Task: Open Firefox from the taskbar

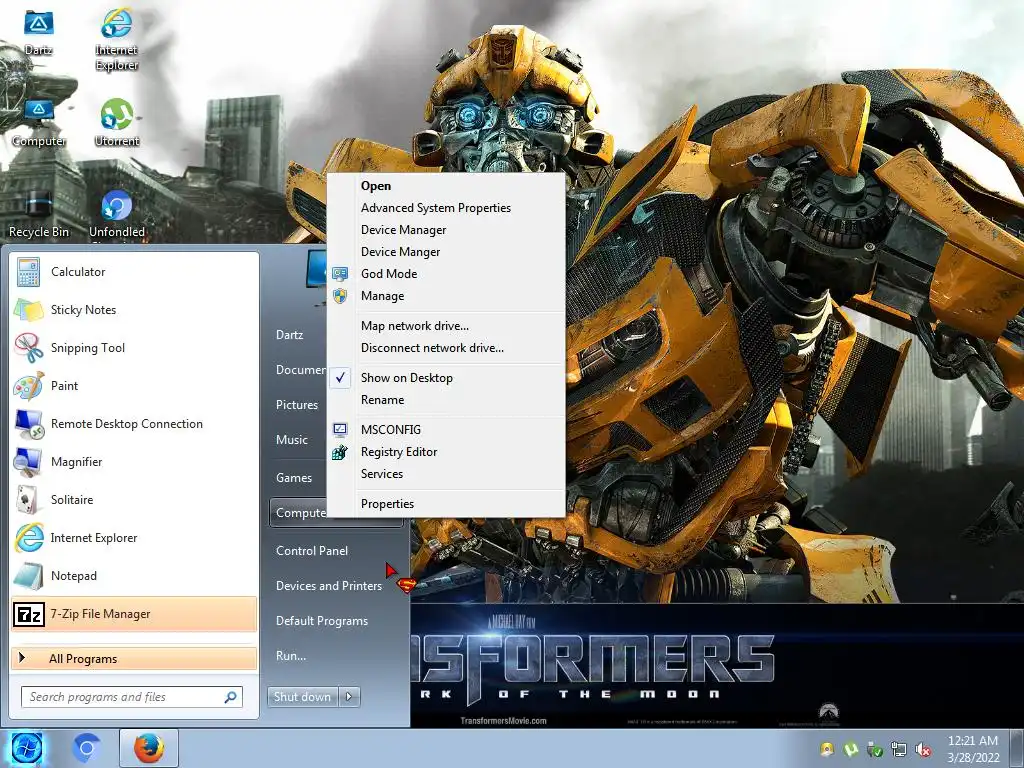Action: point(149,748)
